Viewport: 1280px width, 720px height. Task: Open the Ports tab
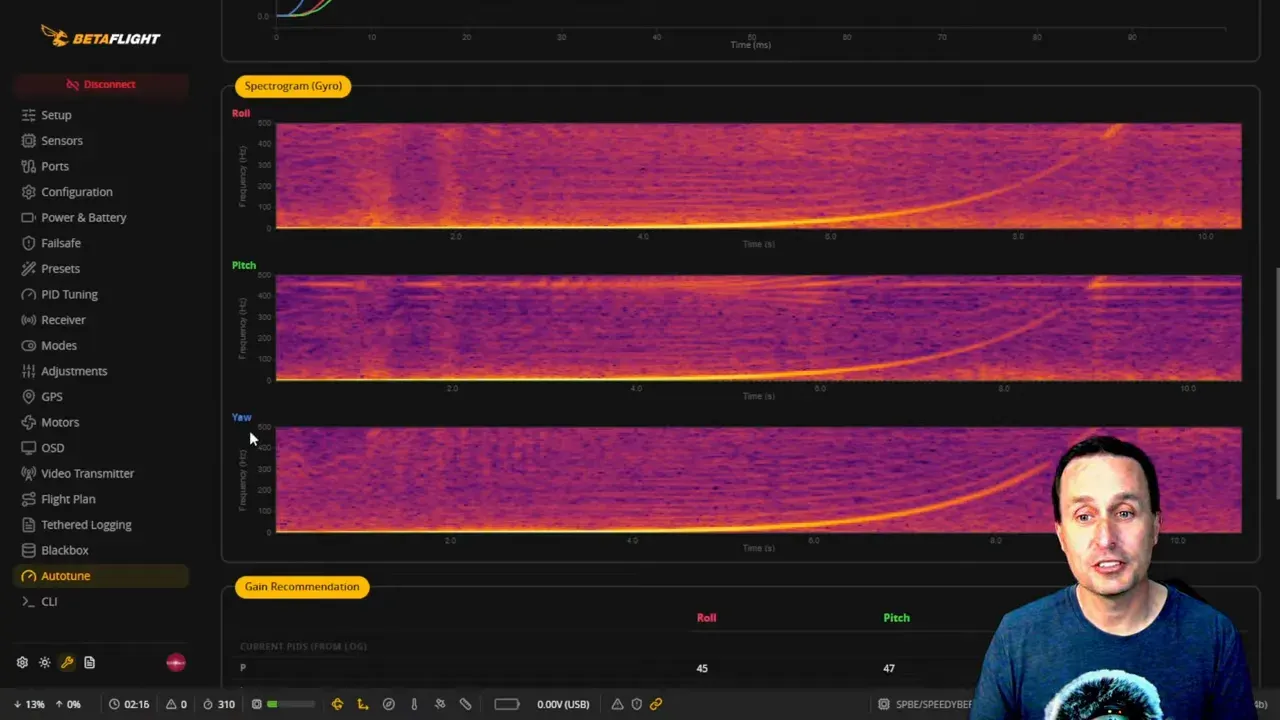(x=100, y=166)
